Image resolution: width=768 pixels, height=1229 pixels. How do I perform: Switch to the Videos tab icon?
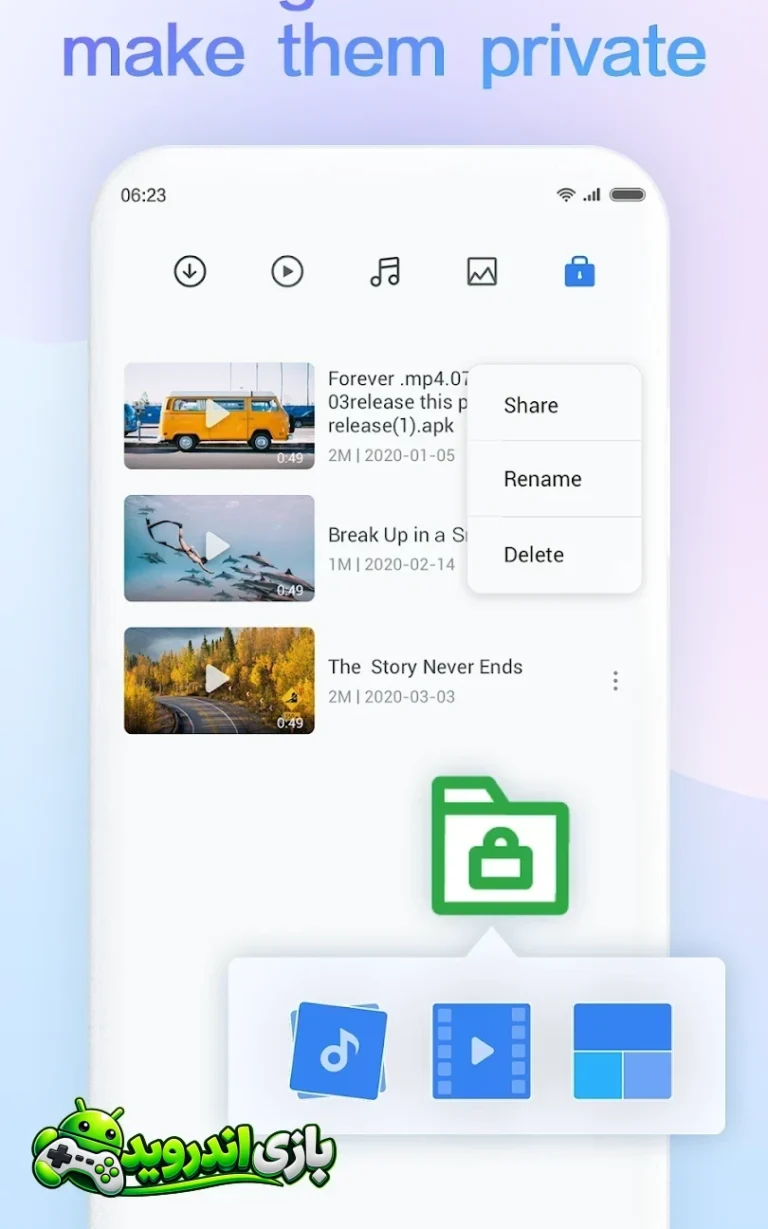(287, 271)
